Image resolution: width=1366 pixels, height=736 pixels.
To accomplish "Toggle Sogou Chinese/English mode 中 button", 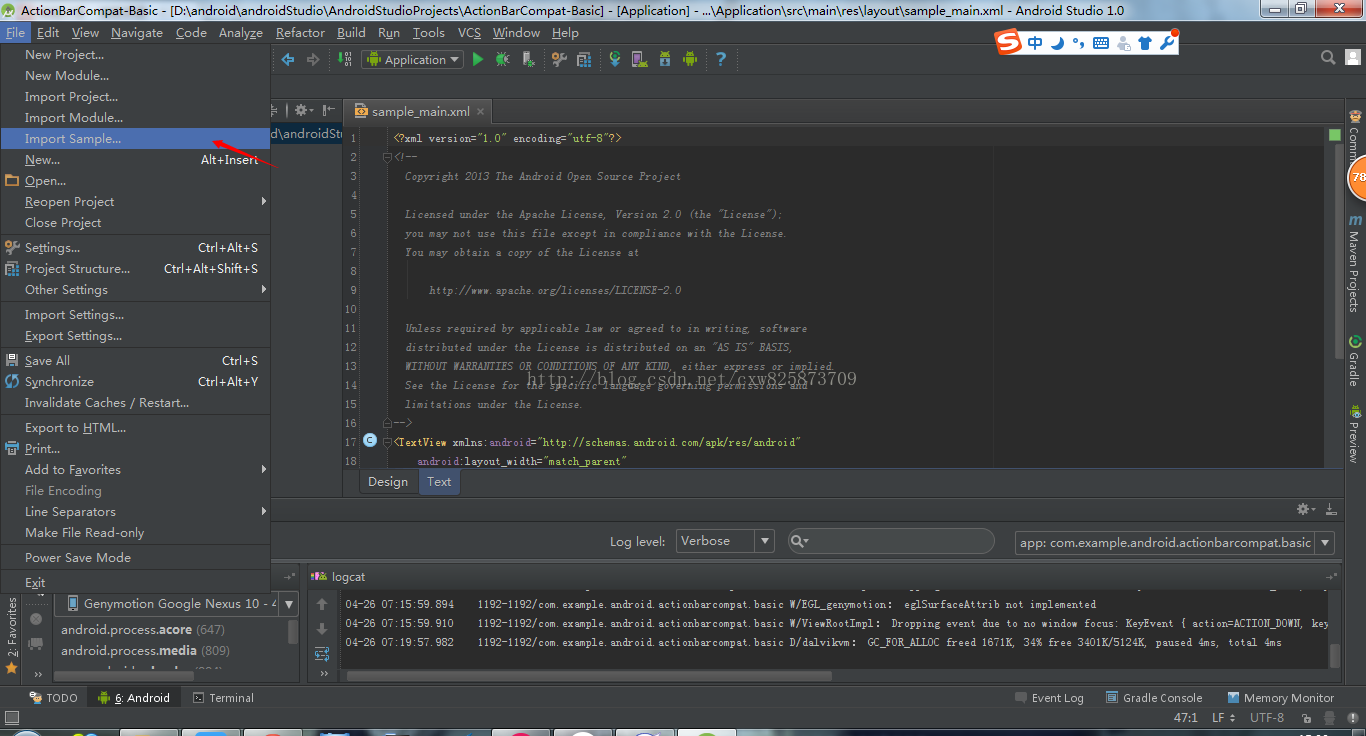I will [1034, 43].
